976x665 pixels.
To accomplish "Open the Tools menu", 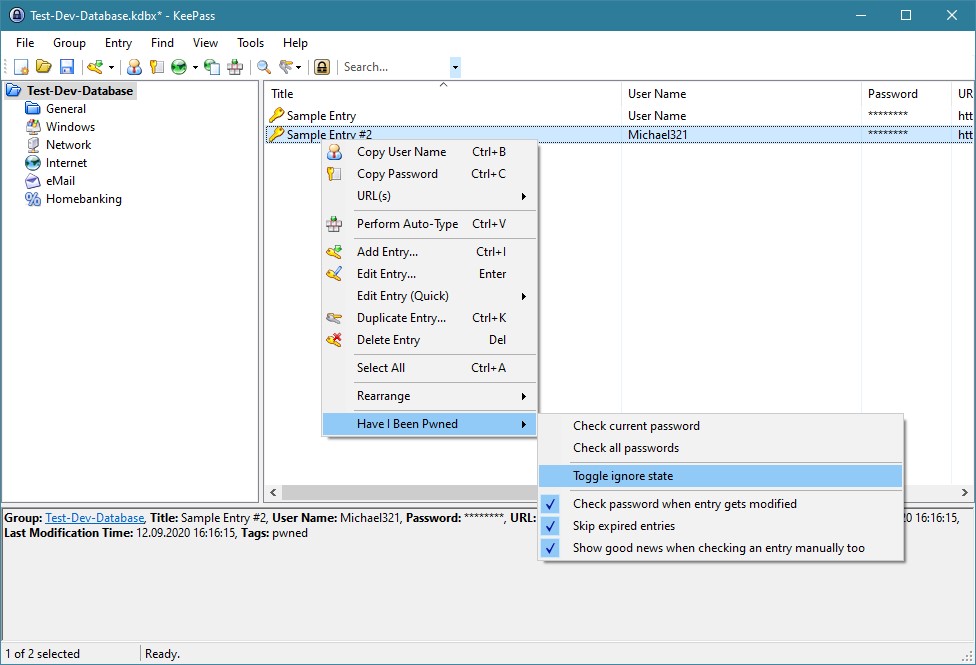I will click(250, 42).
